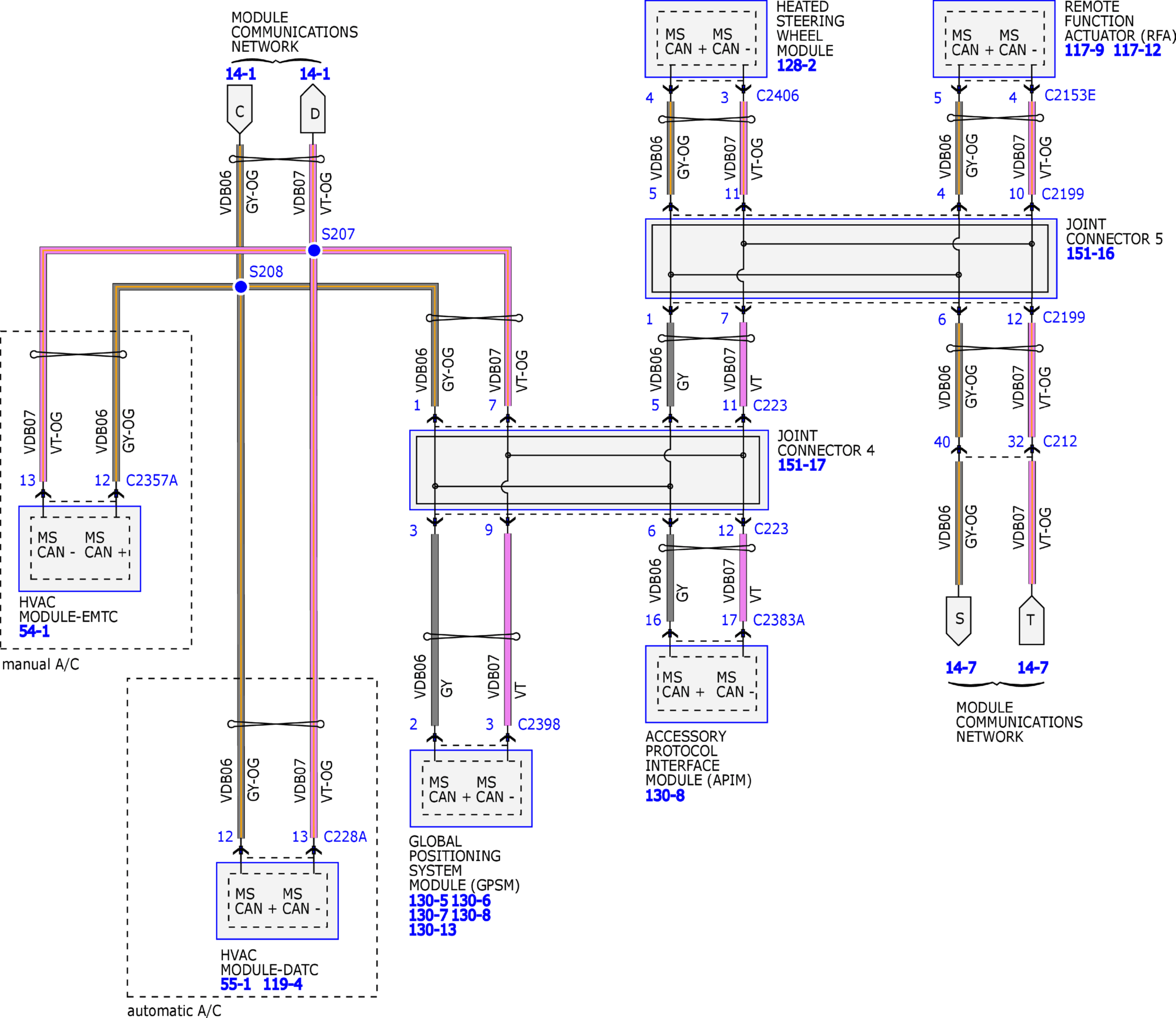The height and width of the screenshot is (1018, 1176).
Task: Click the 14-7 link below connector S
Action: pyautogui.click(x=960, y=667)
